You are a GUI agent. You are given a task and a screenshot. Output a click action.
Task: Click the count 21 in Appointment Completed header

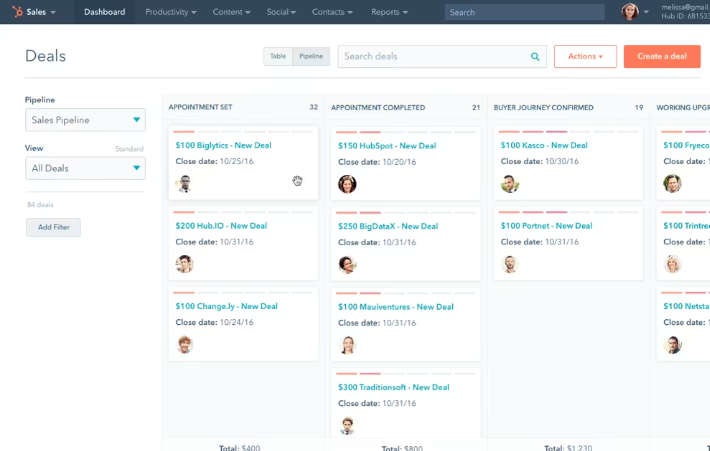[476, 108]
